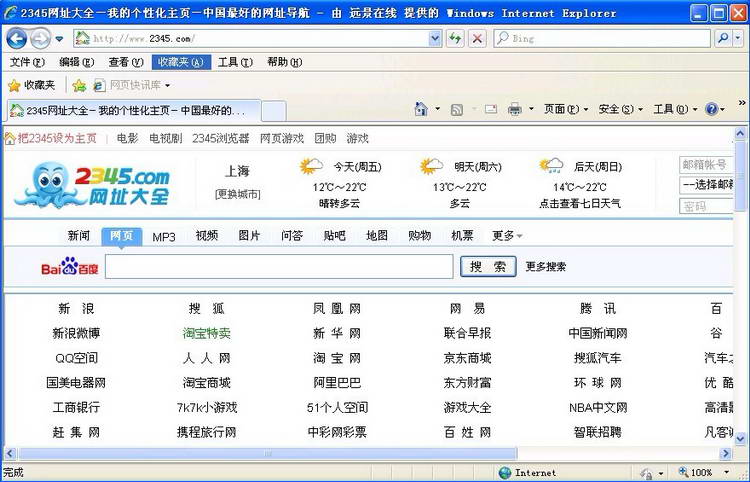The height and width of the screenshot is (482, 750).
Task: Click the 后天 rain weather icon
Action: click(x=551, y=166)
